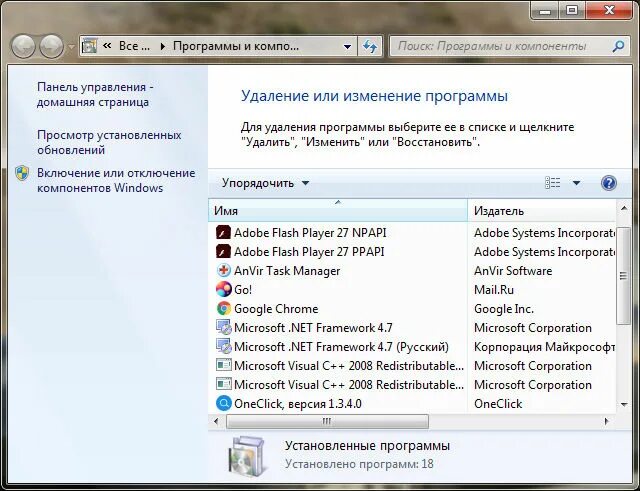The width and height of the screenshot is (640, 491).
Task: Open Панель управления - домашняя страница link
Action: point(95,94)
